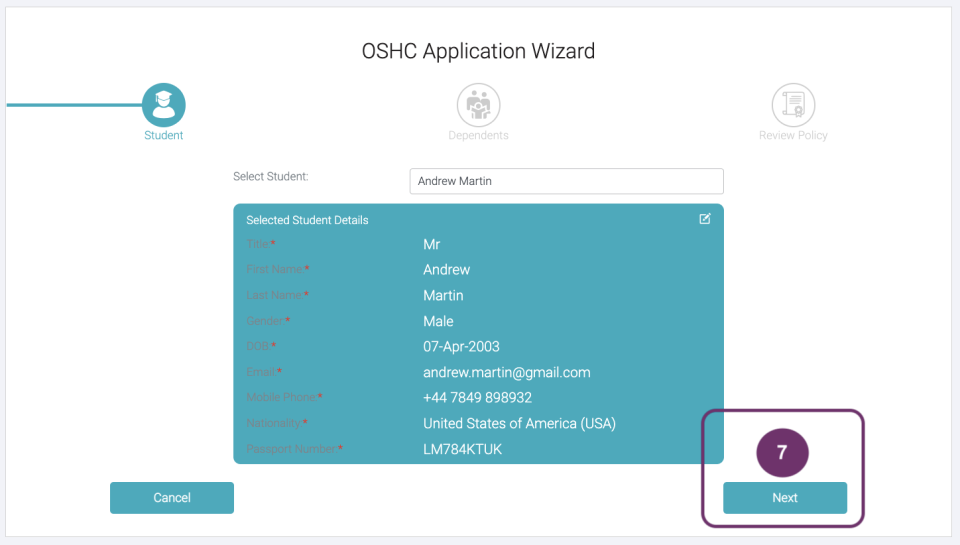Click passport number LM784KTUK
Screen dimensions: 960x545
coord(462,449)
